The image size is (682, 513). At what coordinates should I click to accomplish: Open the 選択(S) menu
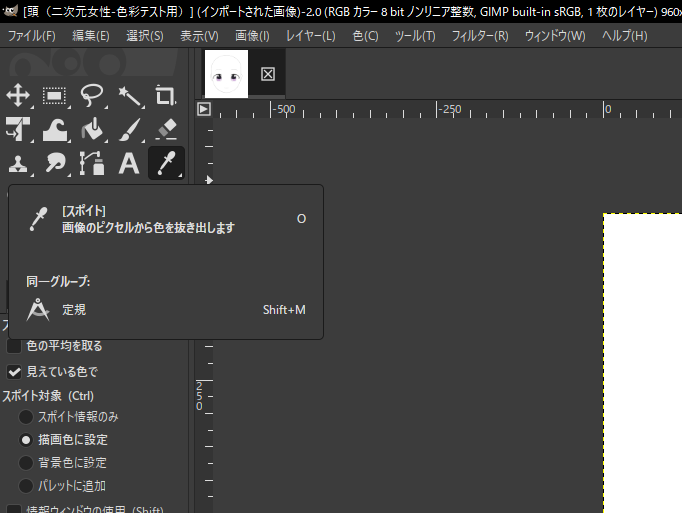145,36
